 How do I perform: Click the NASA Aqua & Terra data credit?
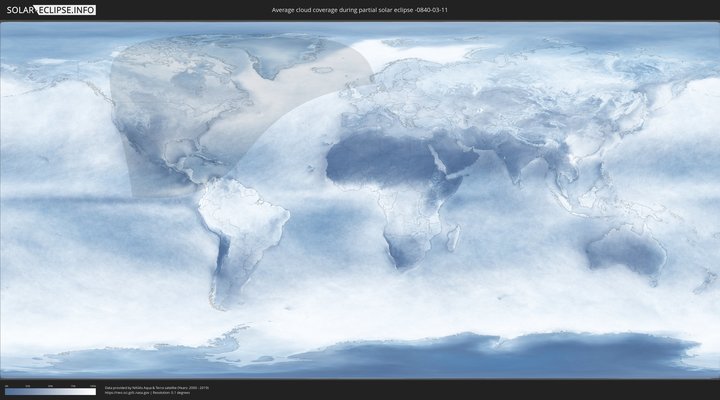click(x=155, y=387)
